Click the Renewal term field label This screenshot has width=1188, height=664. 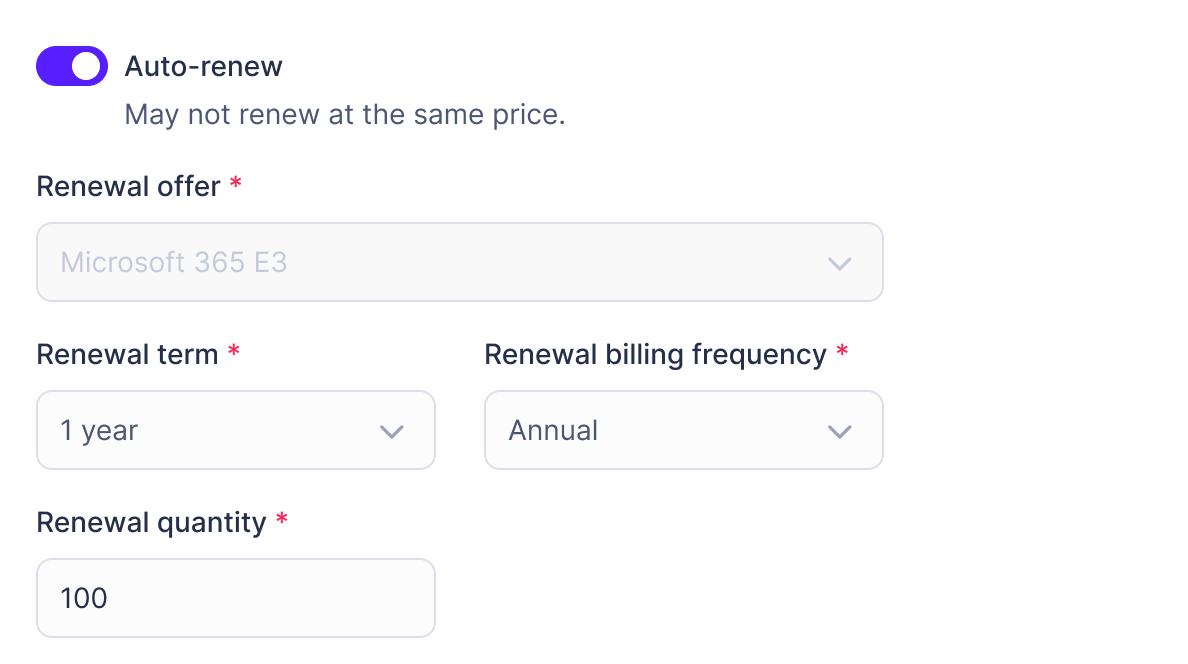click(x=127, y=354)
